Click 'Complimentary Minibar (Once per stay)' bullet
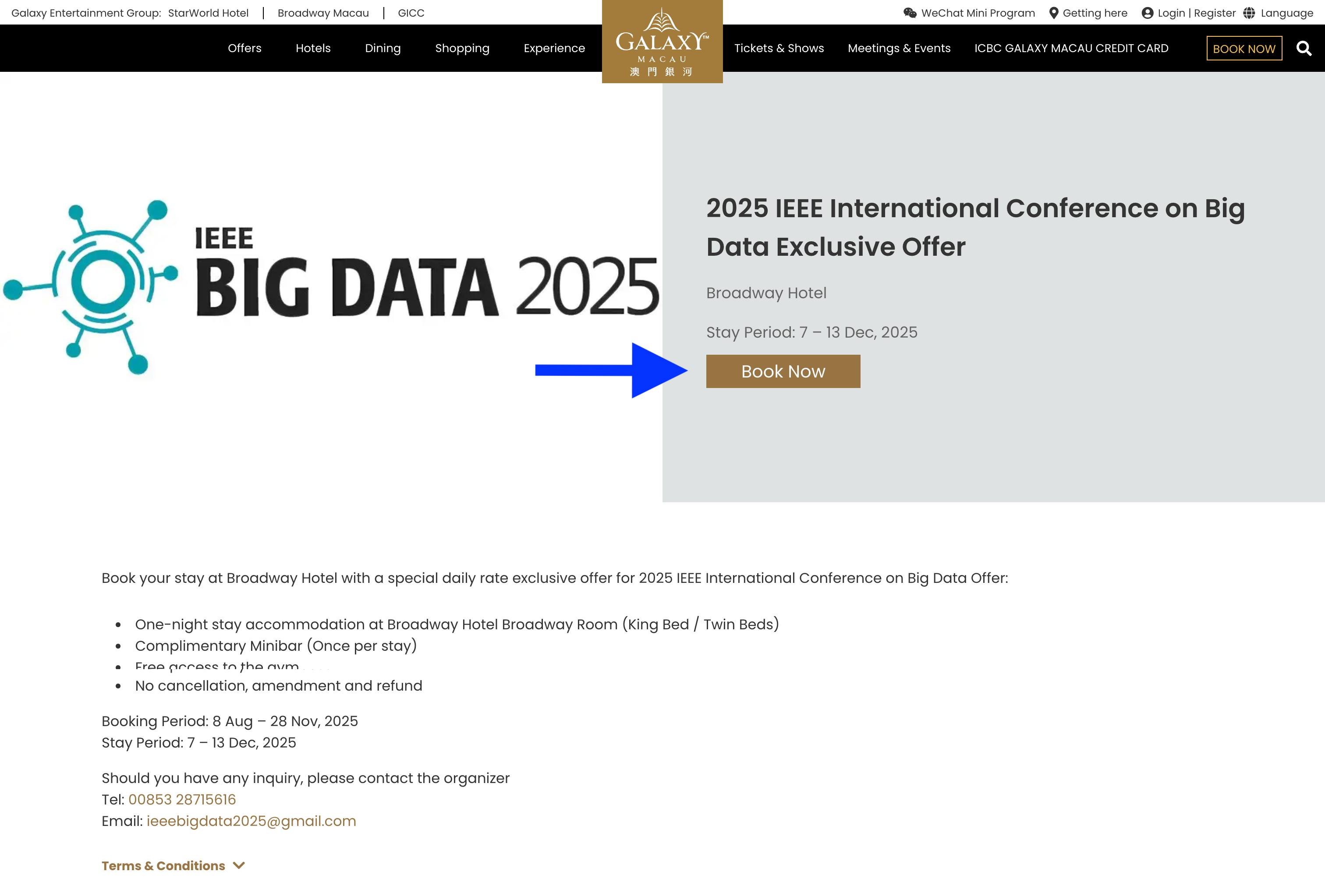The image size is (1325, 896). (x=276, y=646)
